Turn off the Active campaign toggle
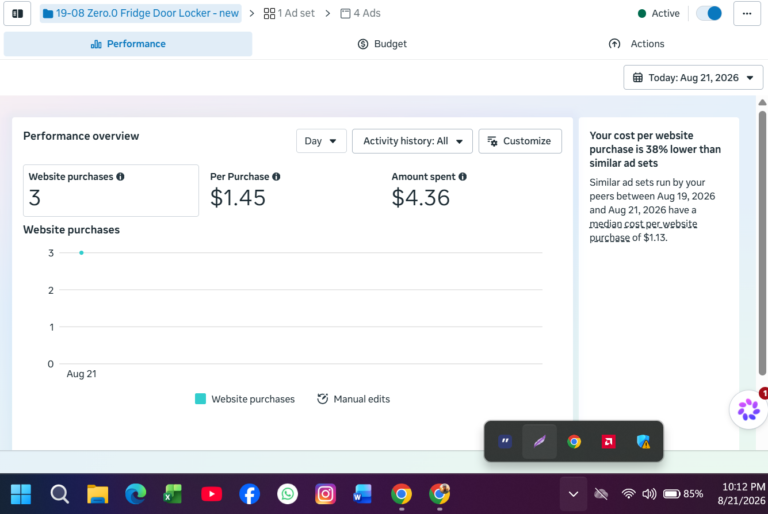This screenshot has height=514, width=768. tap(709, 13)
